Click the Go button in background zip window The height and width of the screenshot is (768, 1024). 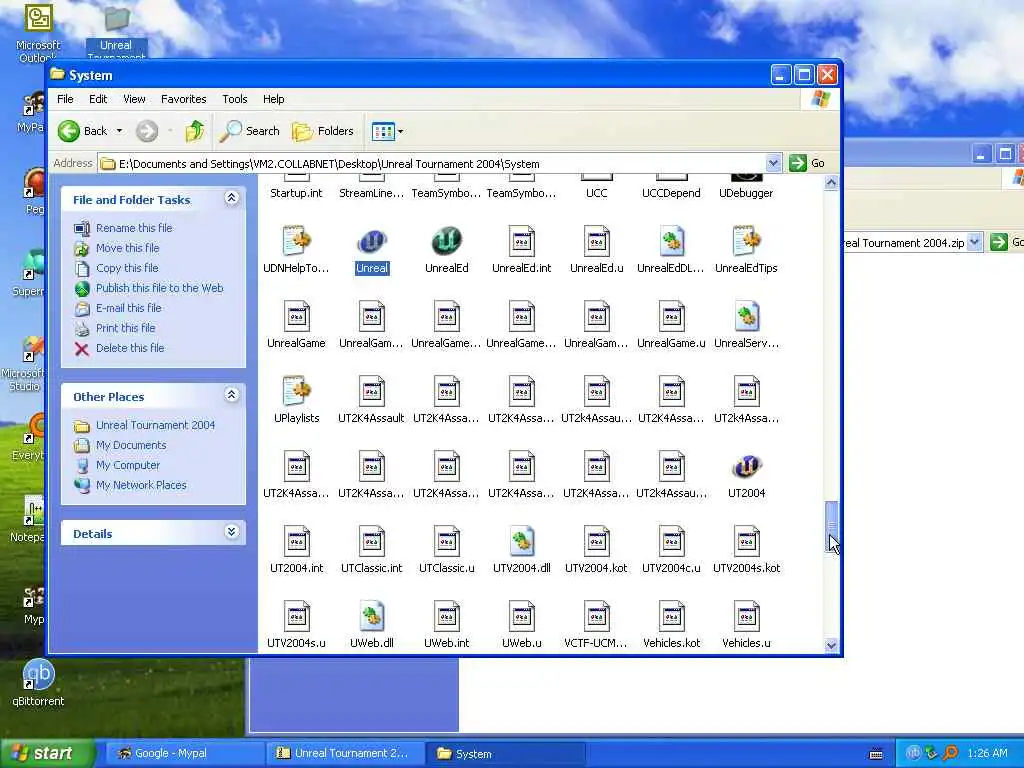[x=1006, y=242]
